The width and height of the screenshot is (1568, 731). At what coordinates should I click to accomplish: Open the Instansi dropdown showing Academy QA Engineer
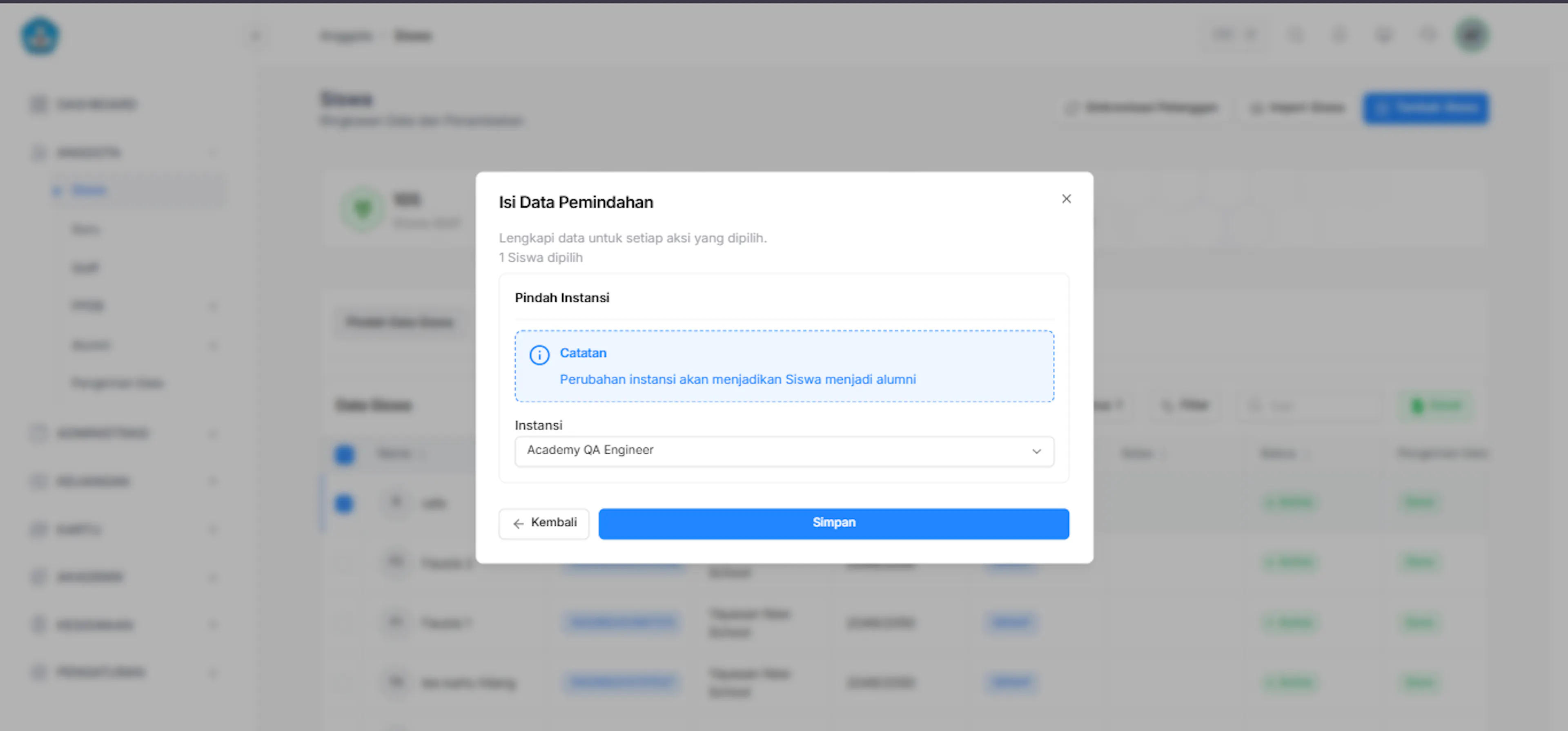(x=784, y=452)
